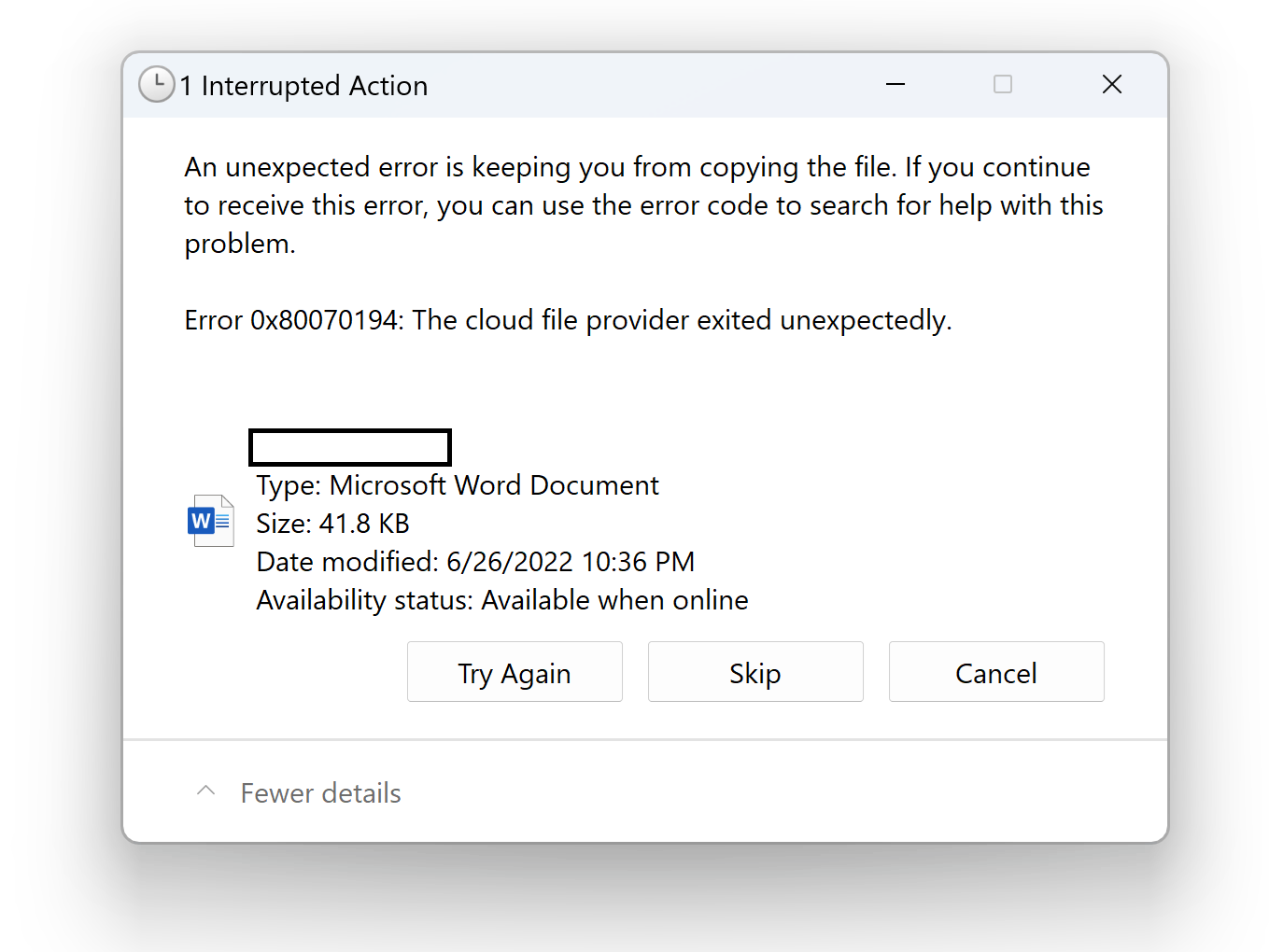Click the 'Date modified: 6/26/2022' line
The height and width of the screenshot is (952, 1269).
coord(476,562)
